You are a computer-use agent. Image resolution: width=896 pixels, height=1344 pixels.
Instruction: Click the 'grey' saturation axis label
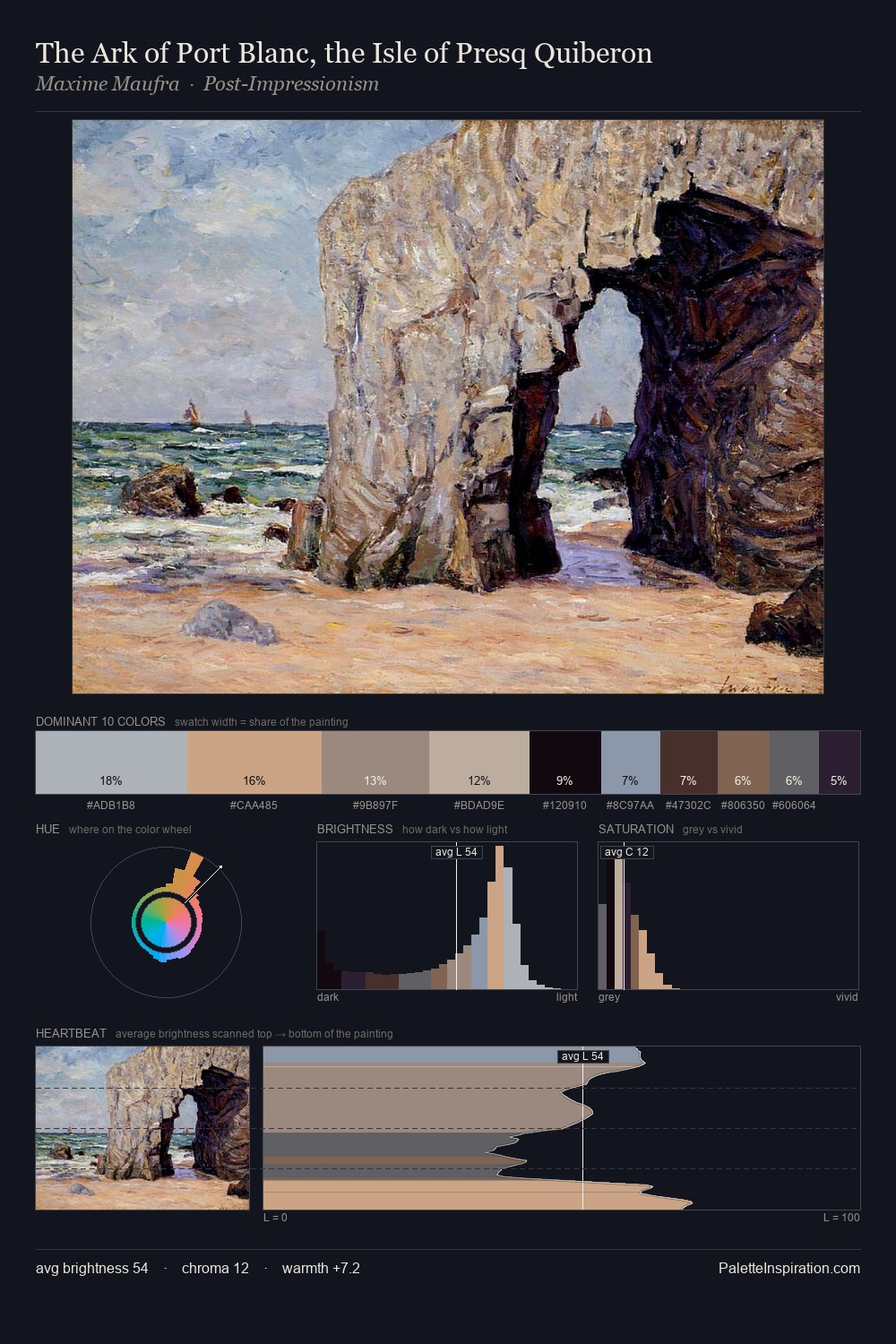coord(609,997)
